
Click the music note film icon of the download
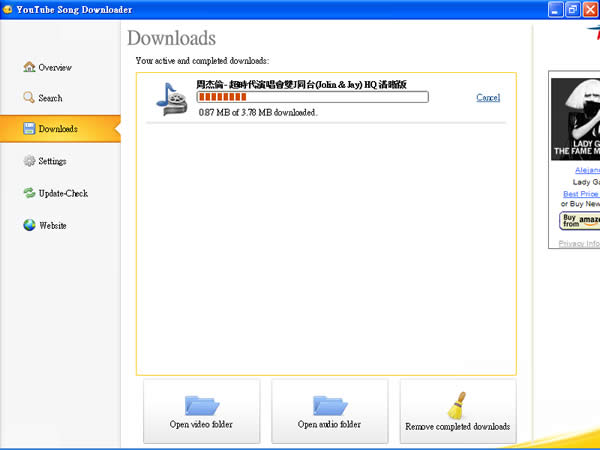click(x=172, y=99)
